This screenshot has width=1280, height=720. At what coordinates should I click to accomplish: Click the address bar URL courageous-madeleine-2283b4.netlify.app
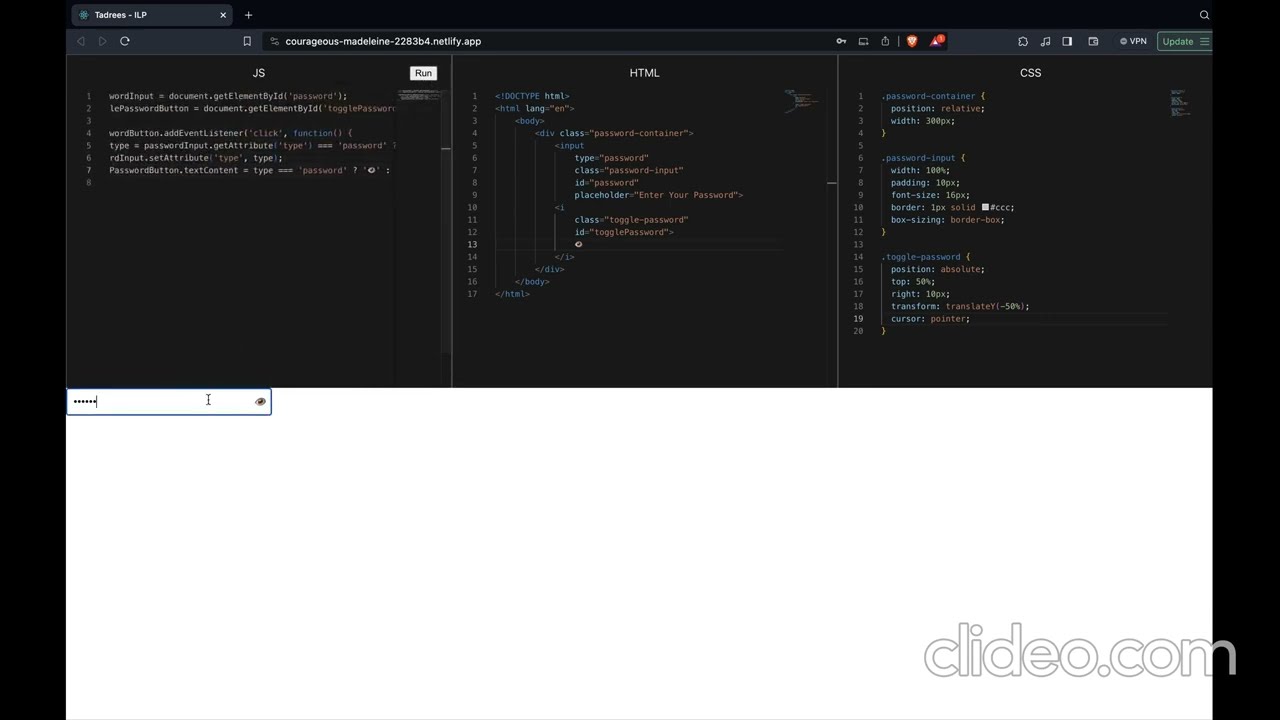coord(383,41)
